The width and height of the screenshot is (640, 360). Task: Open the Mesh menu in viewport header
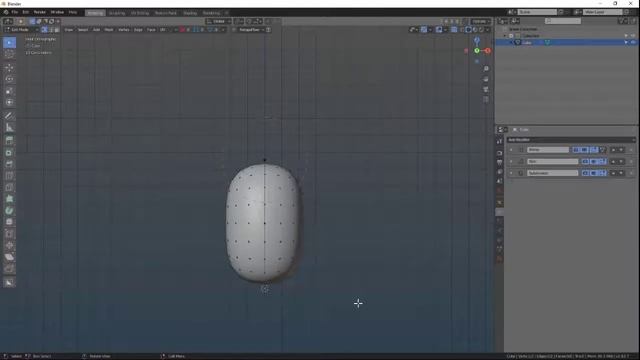(109, 30)
